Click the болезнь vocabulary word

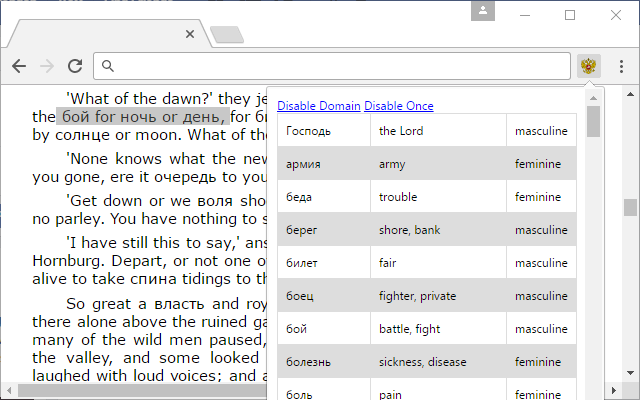coord(309,362)
